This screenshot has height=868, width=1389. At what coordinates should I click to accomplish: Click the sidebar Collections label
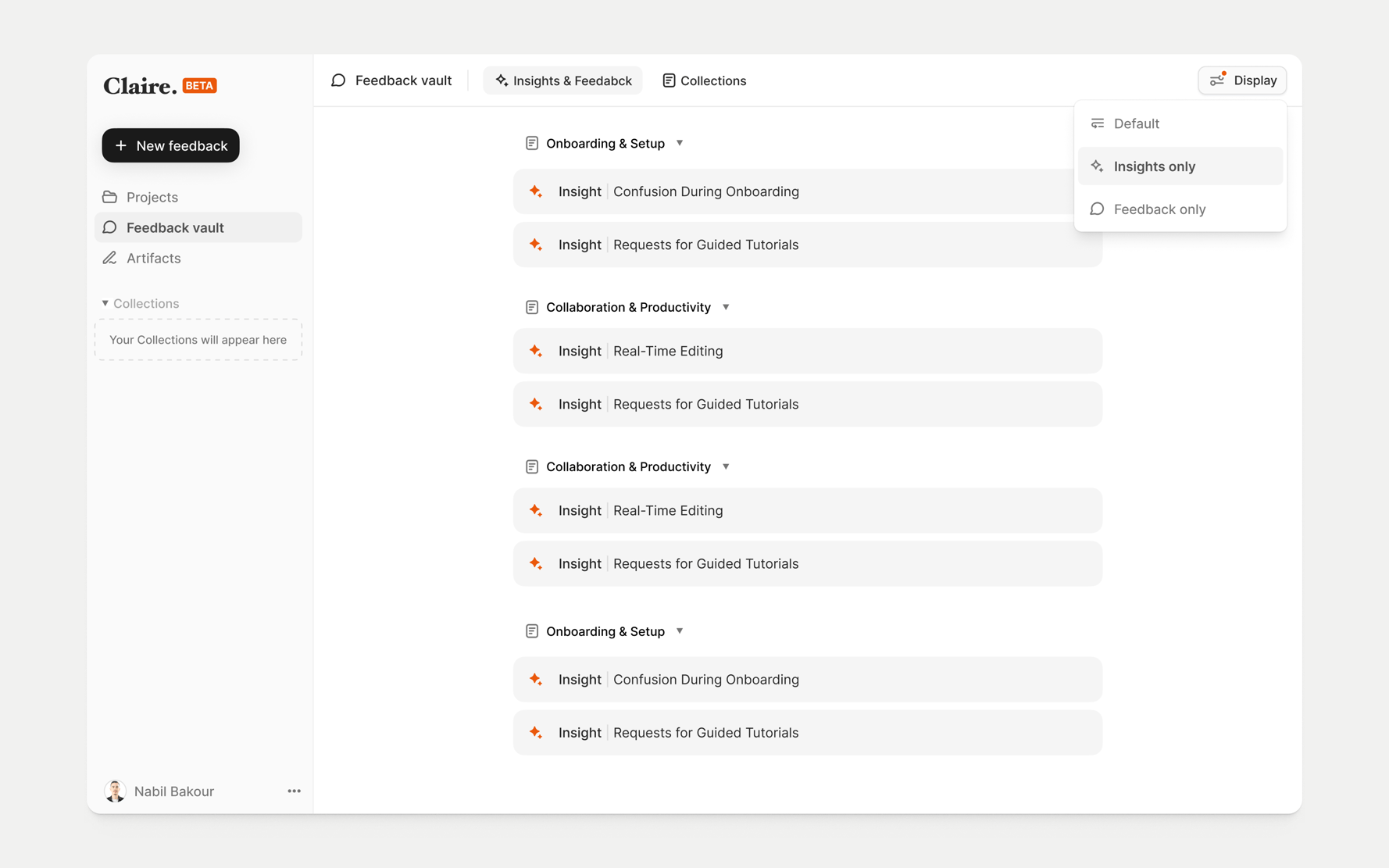coord(146,303)
